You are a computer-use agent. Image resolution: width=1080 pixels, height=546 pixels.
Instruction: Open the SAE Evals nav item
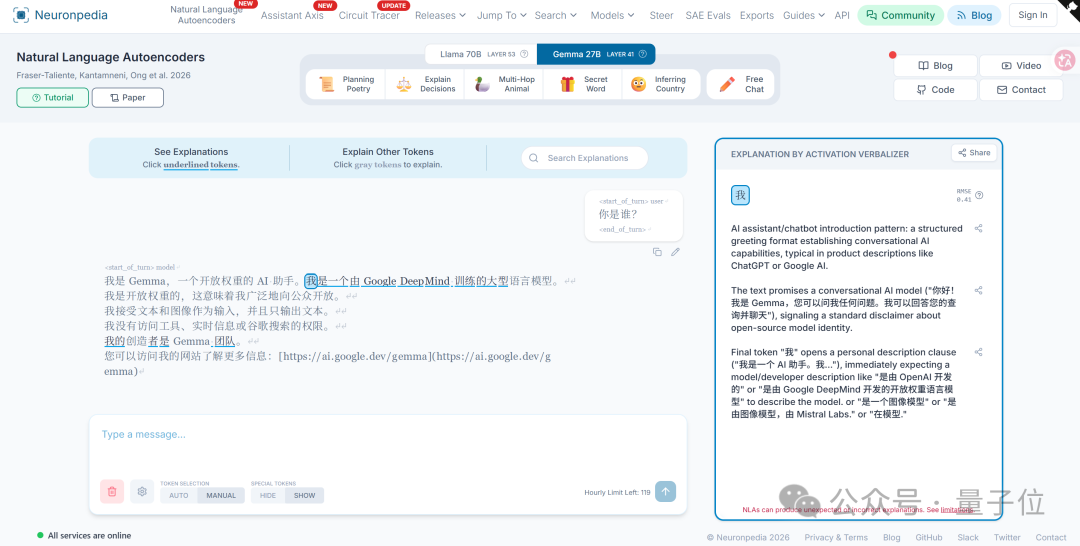click(707, 15)
